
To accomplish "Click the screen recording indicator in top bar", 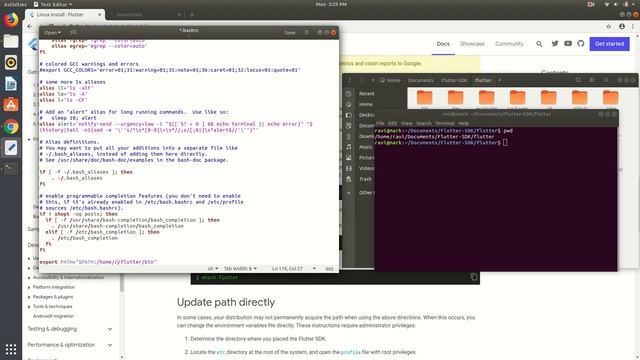I will coord(591,4).
